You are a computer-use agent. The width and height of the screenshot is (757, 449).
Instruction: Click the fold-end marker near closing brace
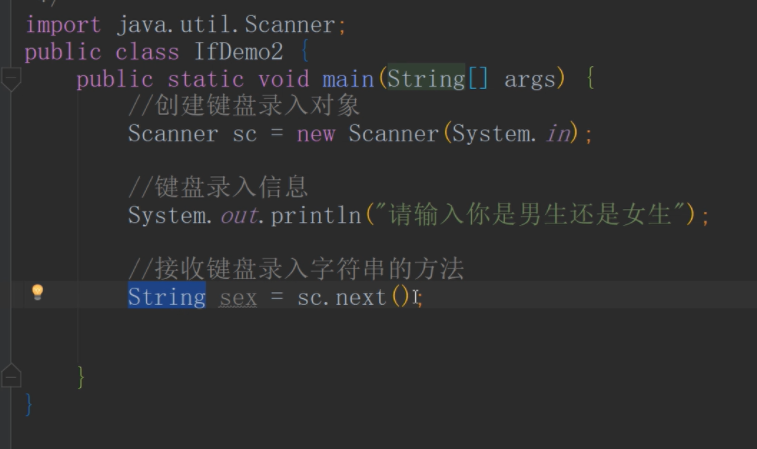pyautogui.click(x=11, y=376)
